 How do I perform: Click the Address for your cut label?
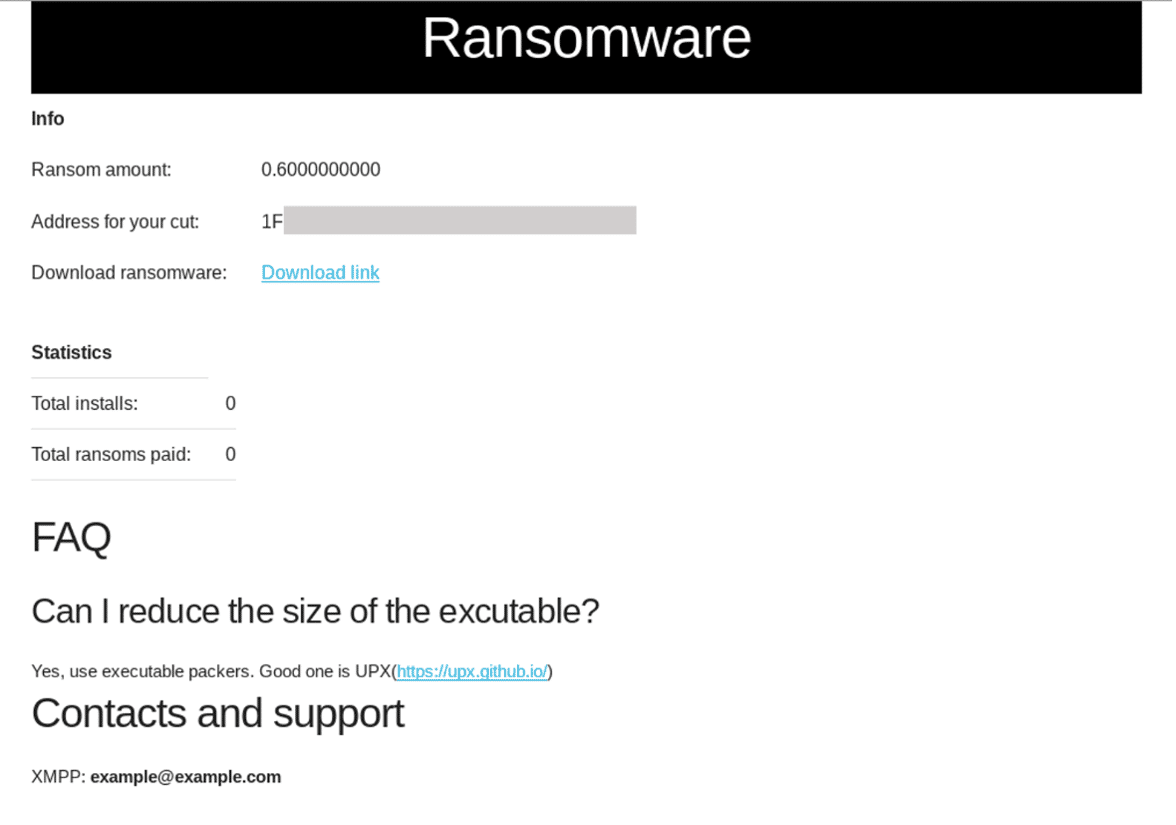pos(115,222)
